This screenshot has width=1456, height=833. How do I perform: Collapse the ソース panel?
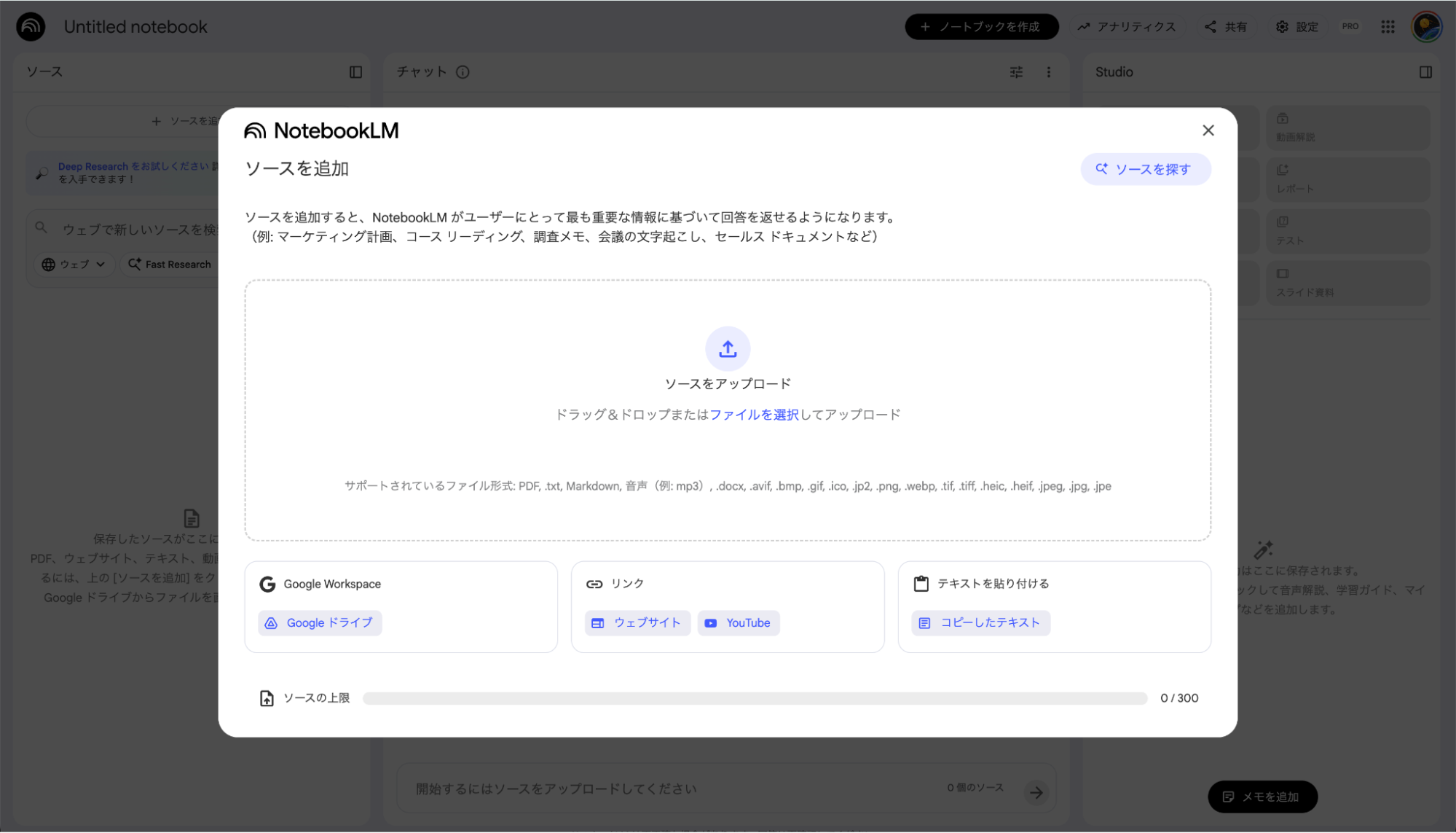355,71
